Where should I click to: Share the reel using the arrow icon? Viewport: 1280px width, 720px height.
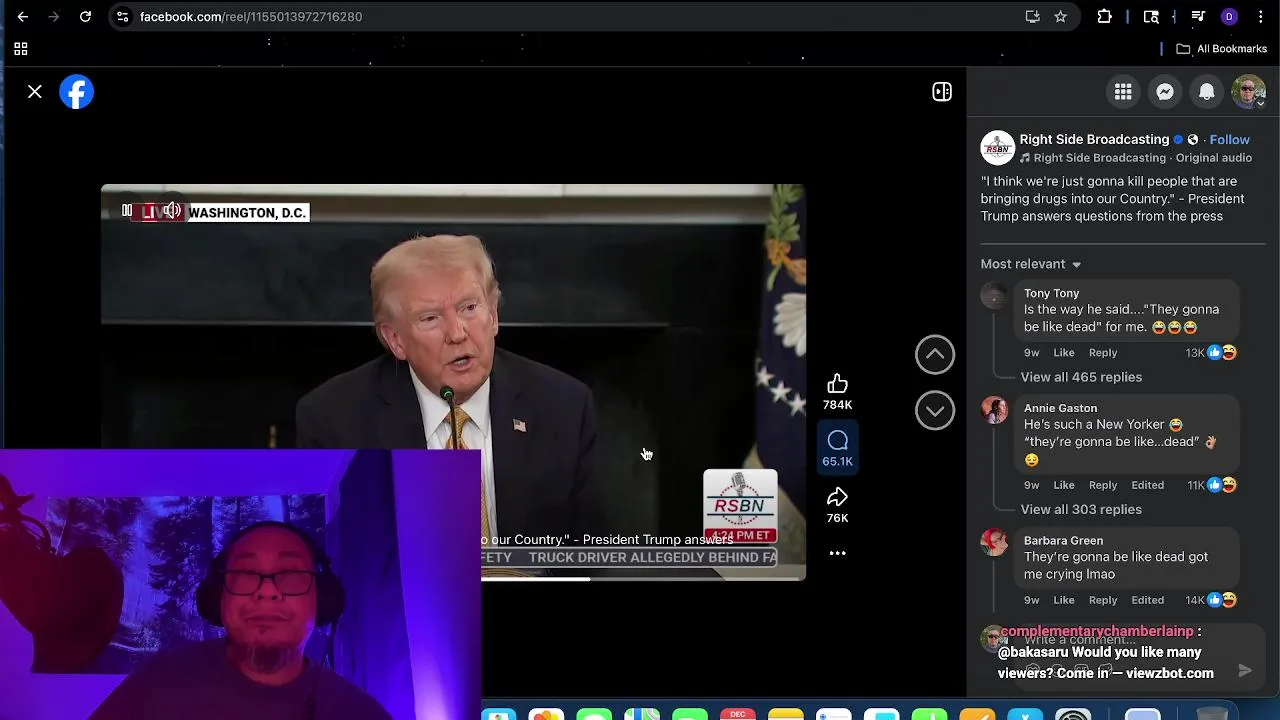tap(837, 497)
